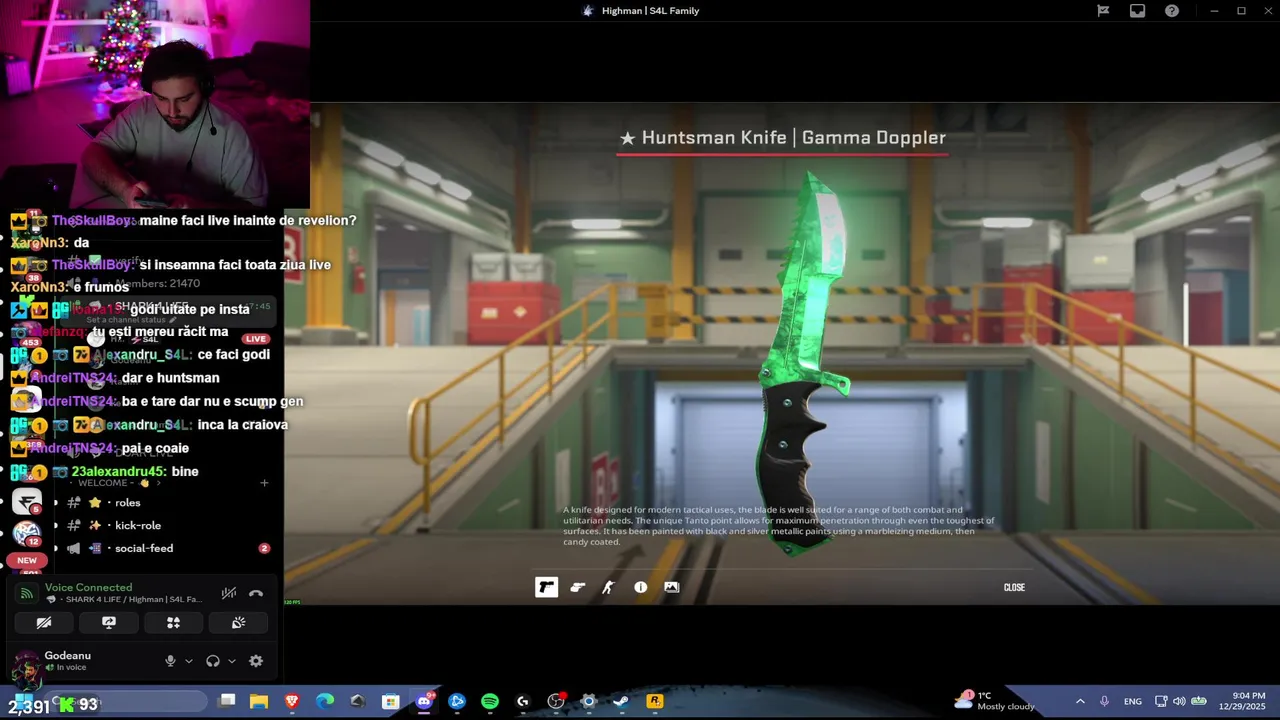The width and height of the screenshot is (1280, 720).
Task: Open Discord user settings gear
Action: pos(256,661)
